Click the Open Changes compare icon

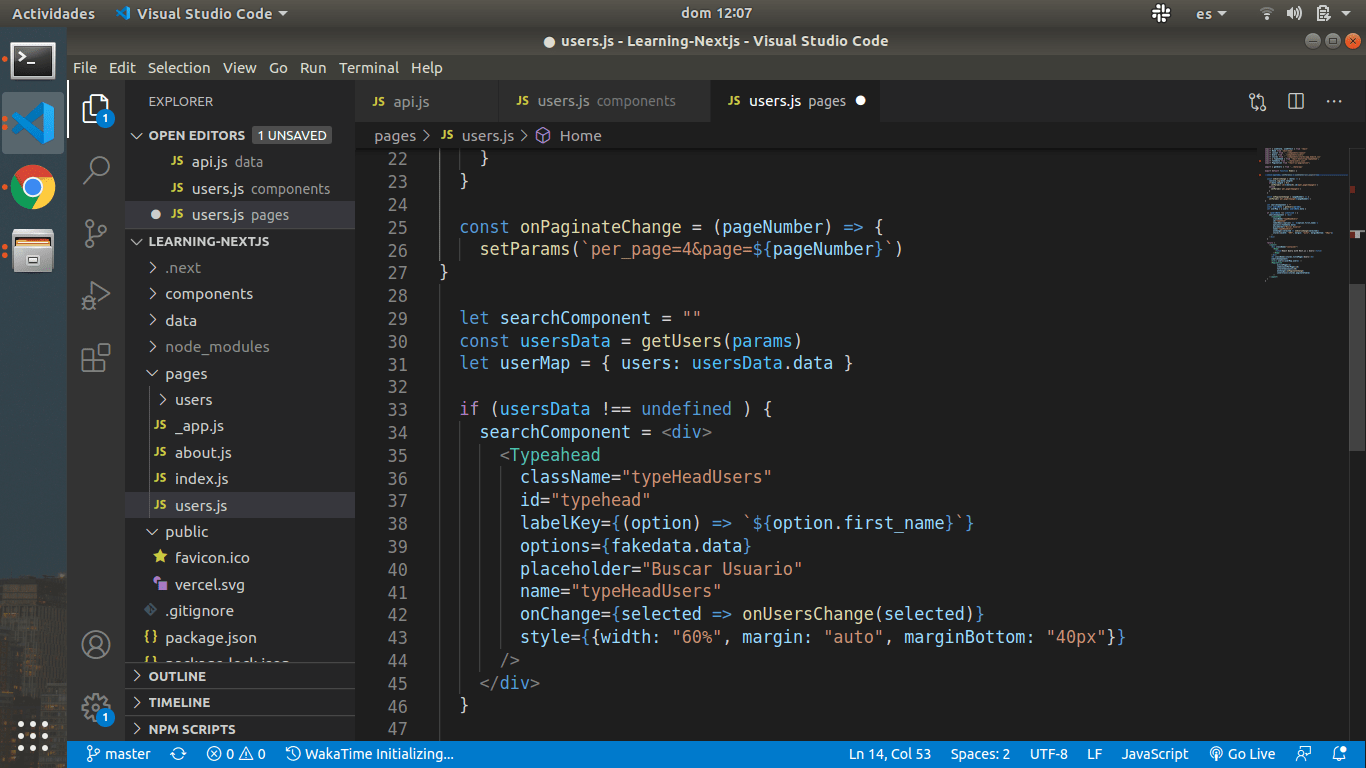coord(1257,101)
